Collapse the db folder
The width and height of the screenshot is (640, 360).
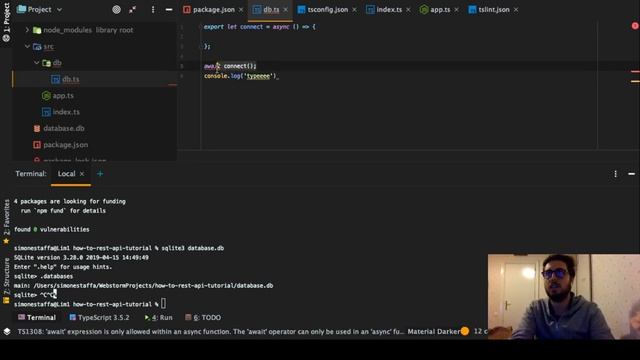(x=37, y=63)
